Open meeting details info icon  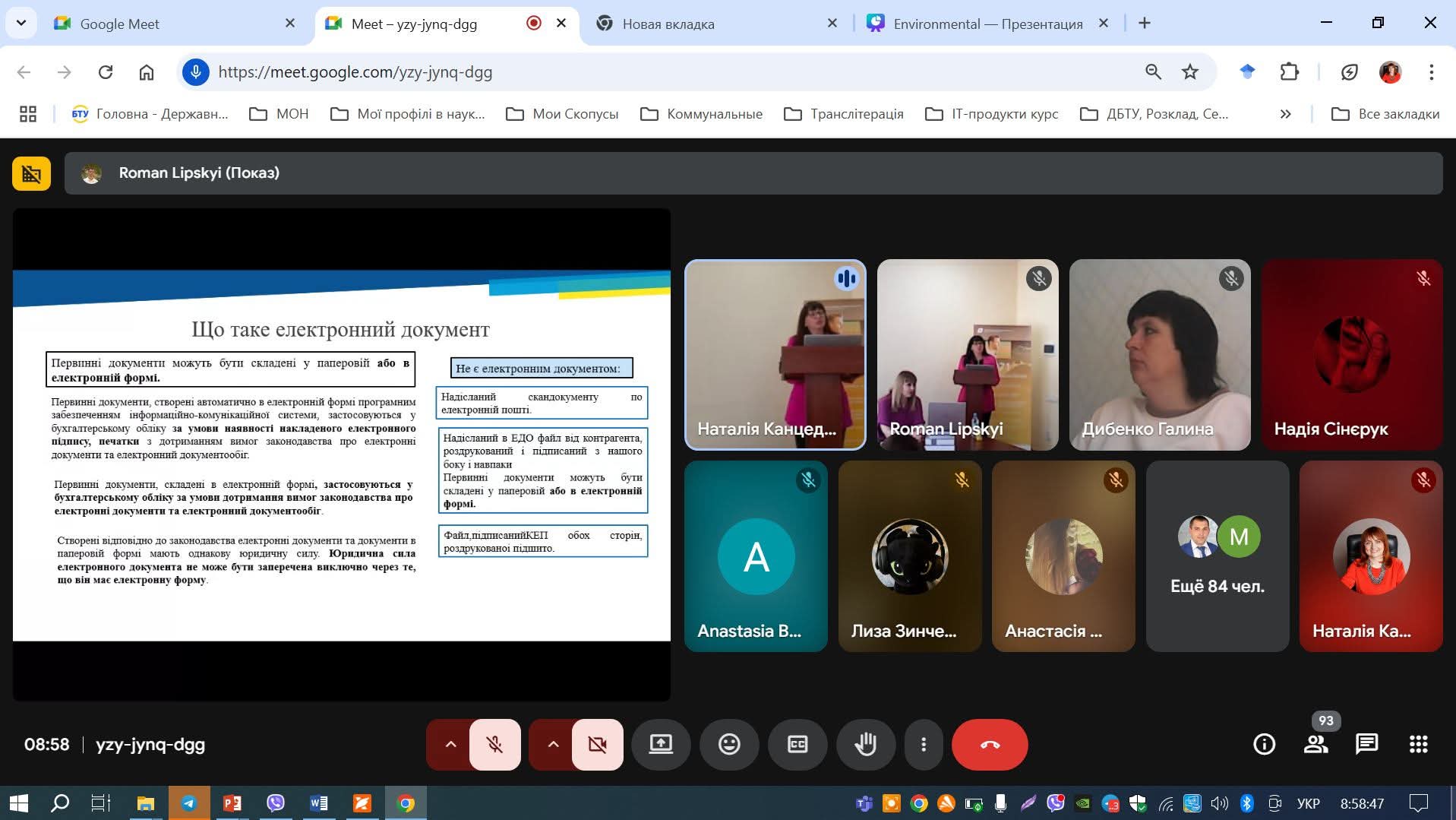tap(1264, 745)
